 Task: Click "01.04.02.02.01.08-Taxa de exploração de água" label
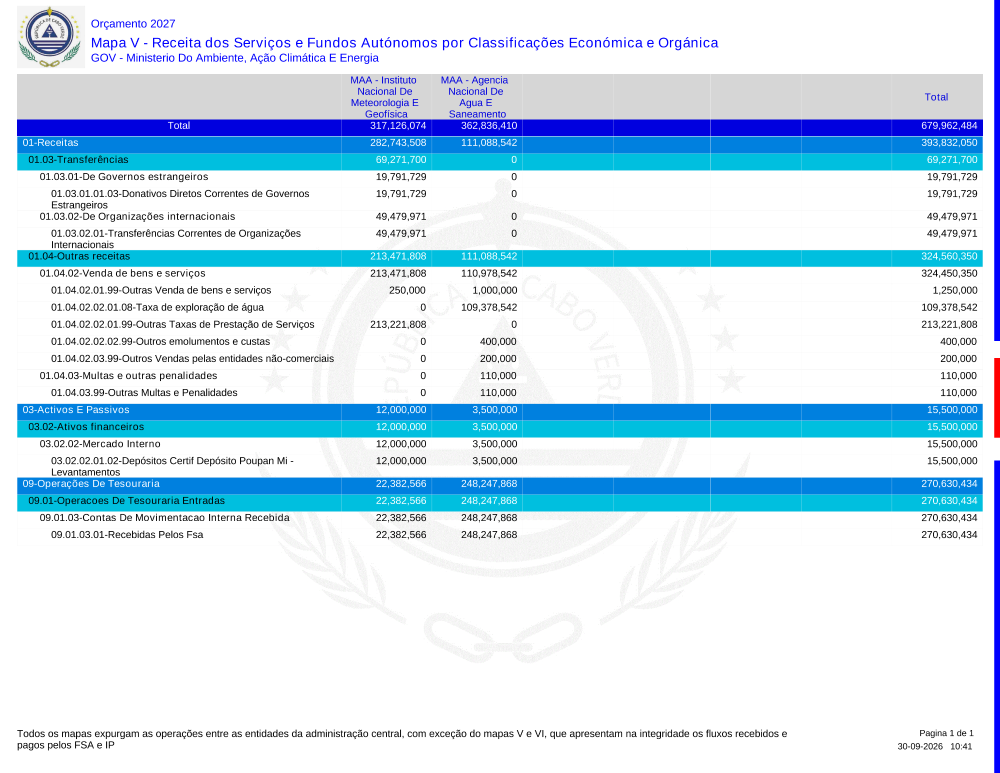pyautogui.click(x=158, y=308)
